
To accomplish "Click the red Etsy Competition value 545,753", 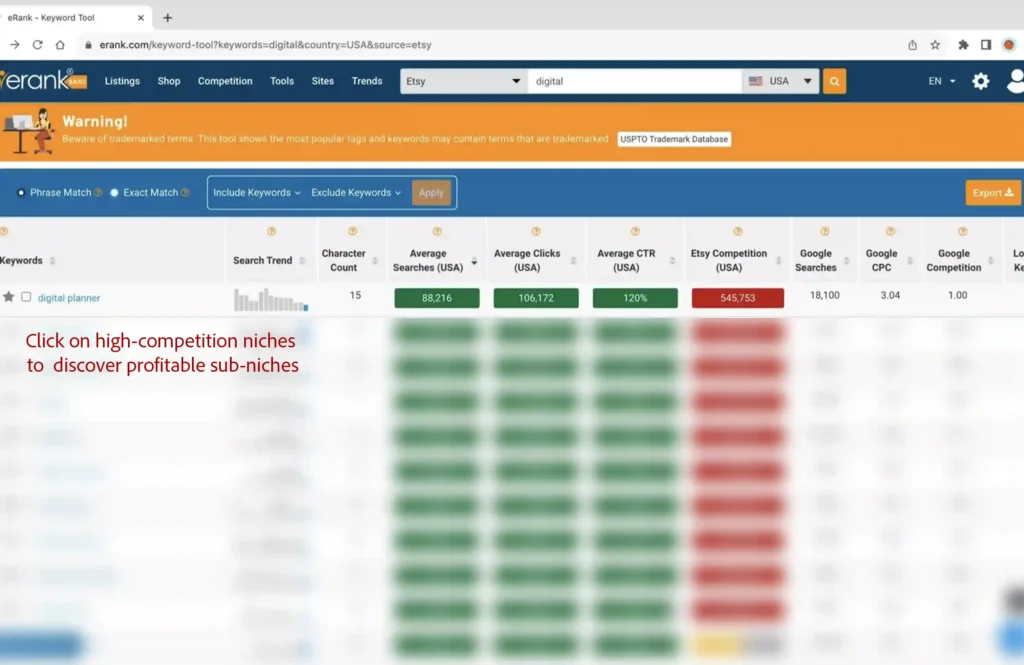I will tap(737, 298).
